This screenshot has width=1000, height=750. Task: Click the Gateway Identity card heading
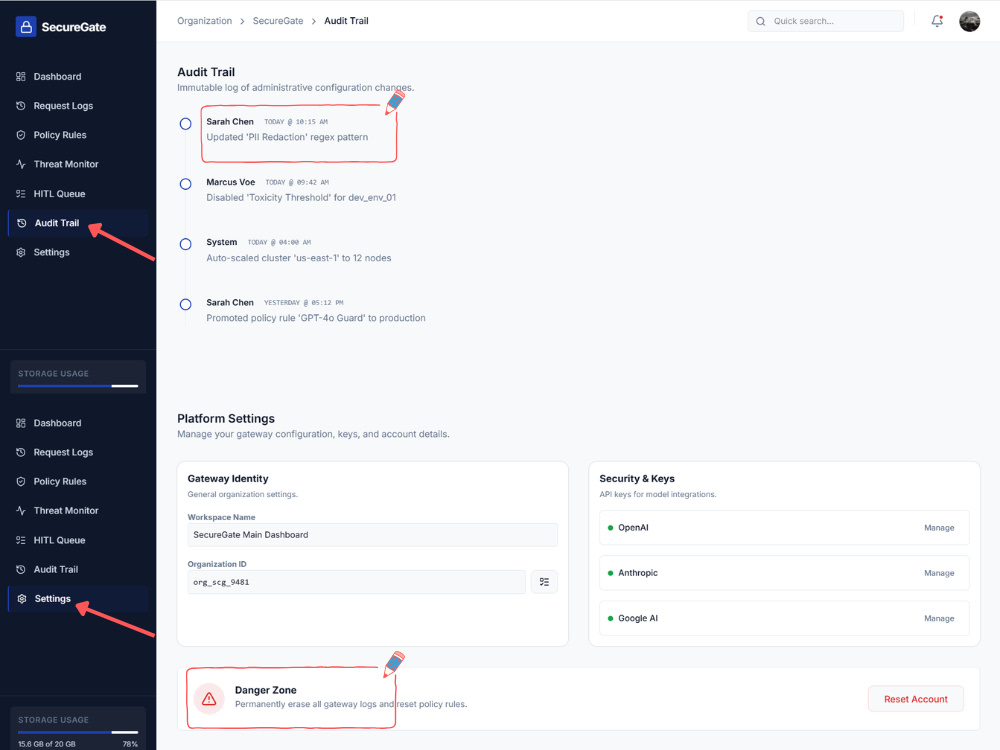(228, 479)
